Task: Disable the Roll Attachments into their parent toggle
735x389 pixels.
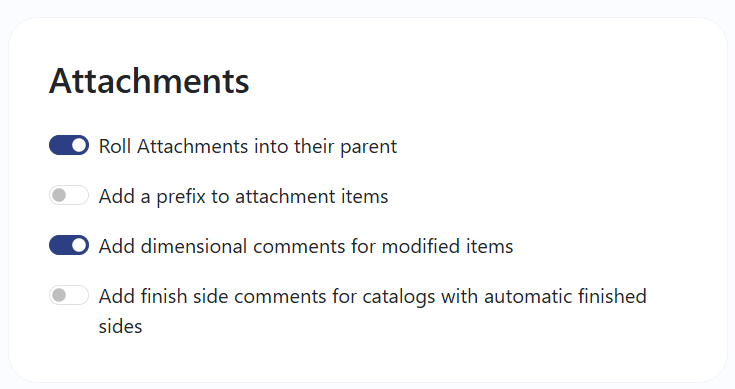Action: 69,145
